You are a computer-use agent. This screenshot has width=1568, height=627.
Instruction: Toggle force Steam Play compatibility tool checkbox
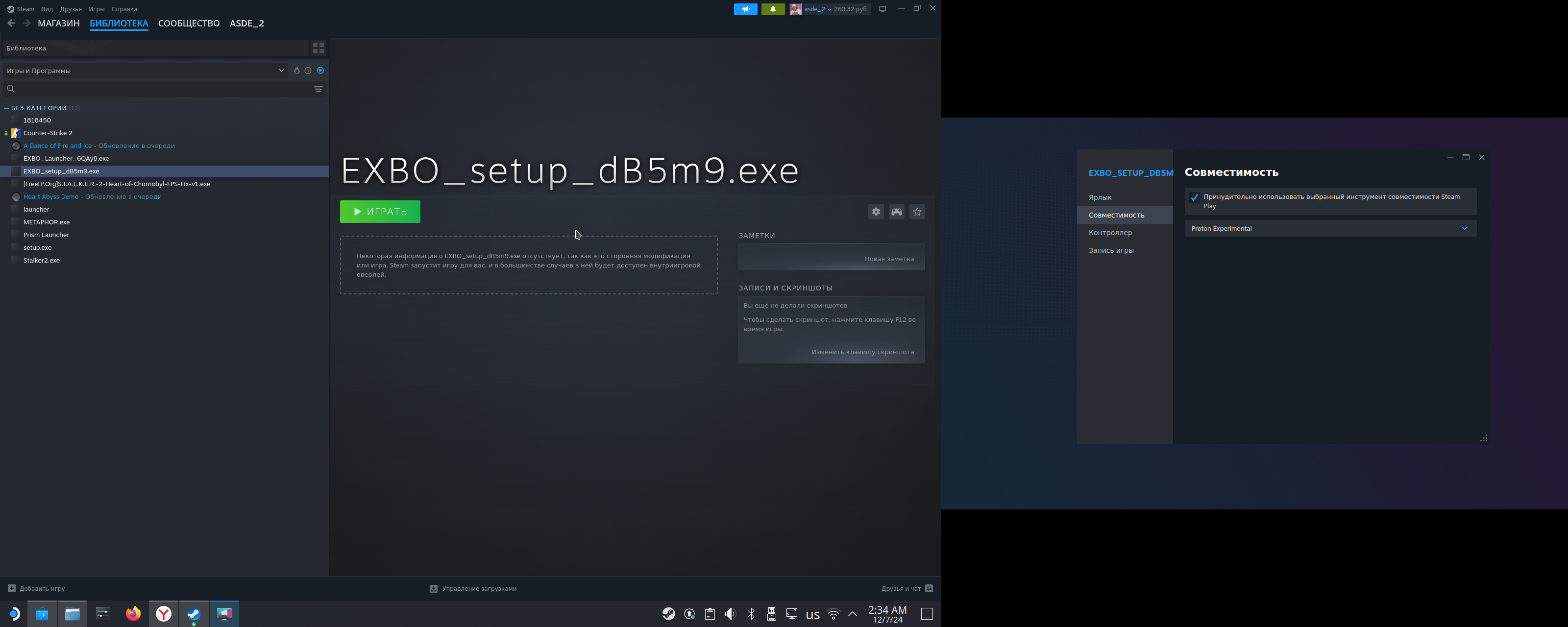(x=1194, y=197)
